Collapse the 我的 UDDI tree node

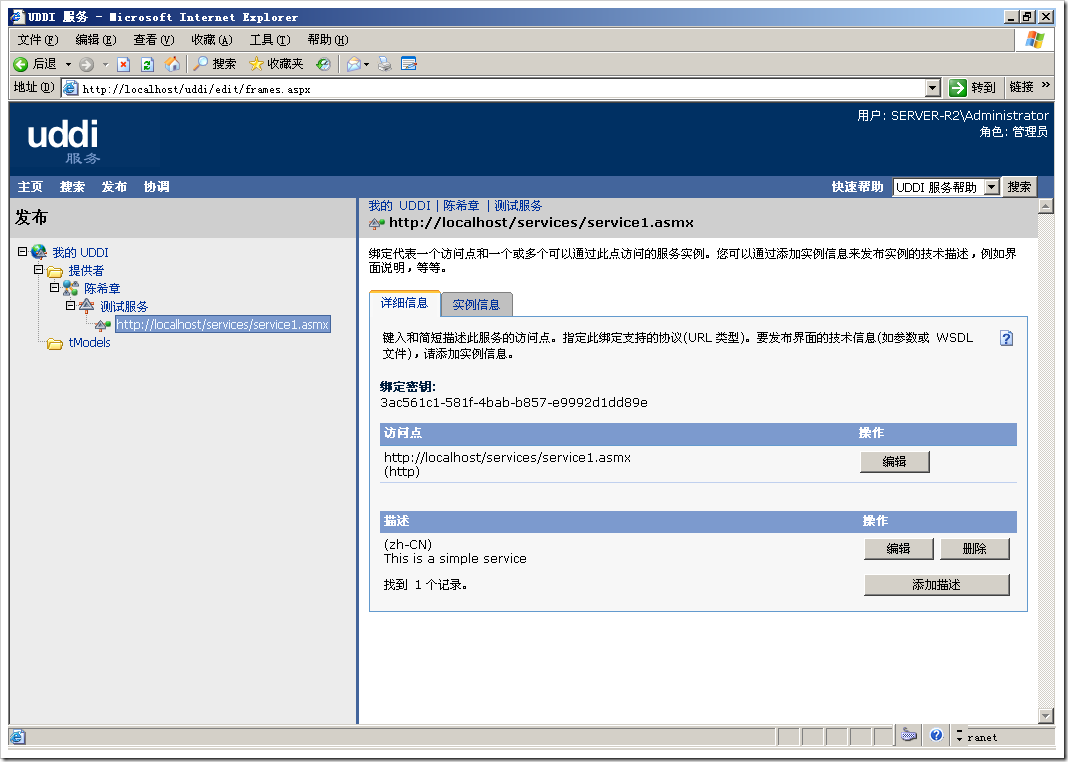(22, 251)
